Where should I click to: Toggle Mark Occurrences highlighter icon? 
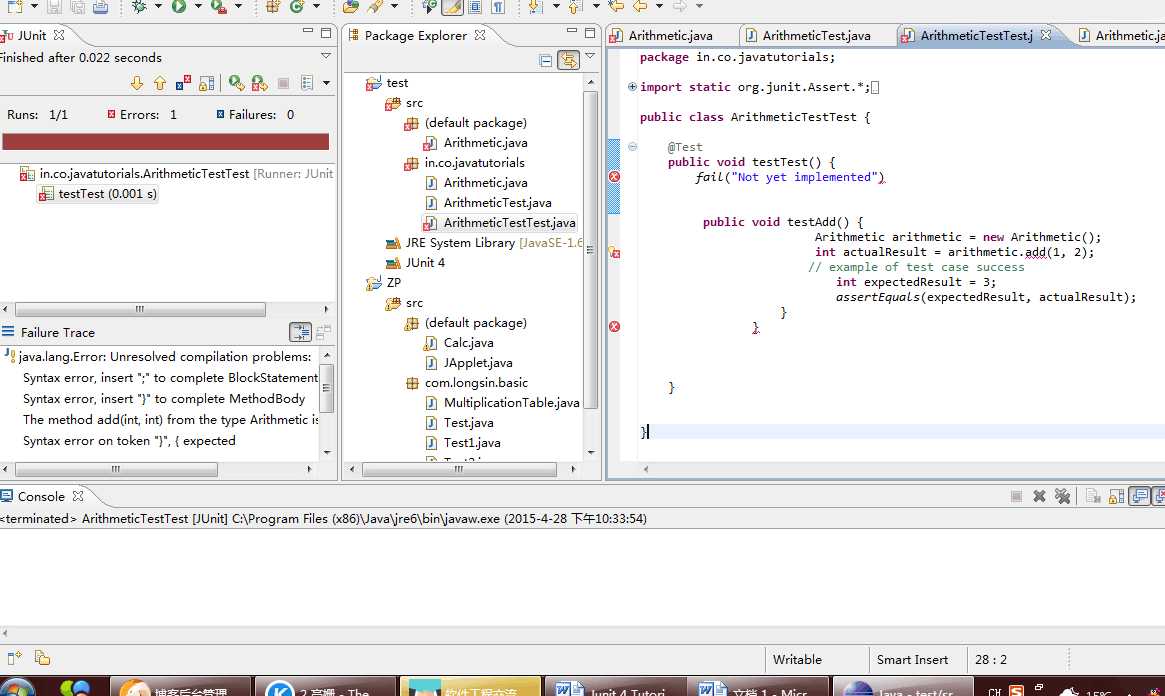pyautogui.click(x=452, y=7)
